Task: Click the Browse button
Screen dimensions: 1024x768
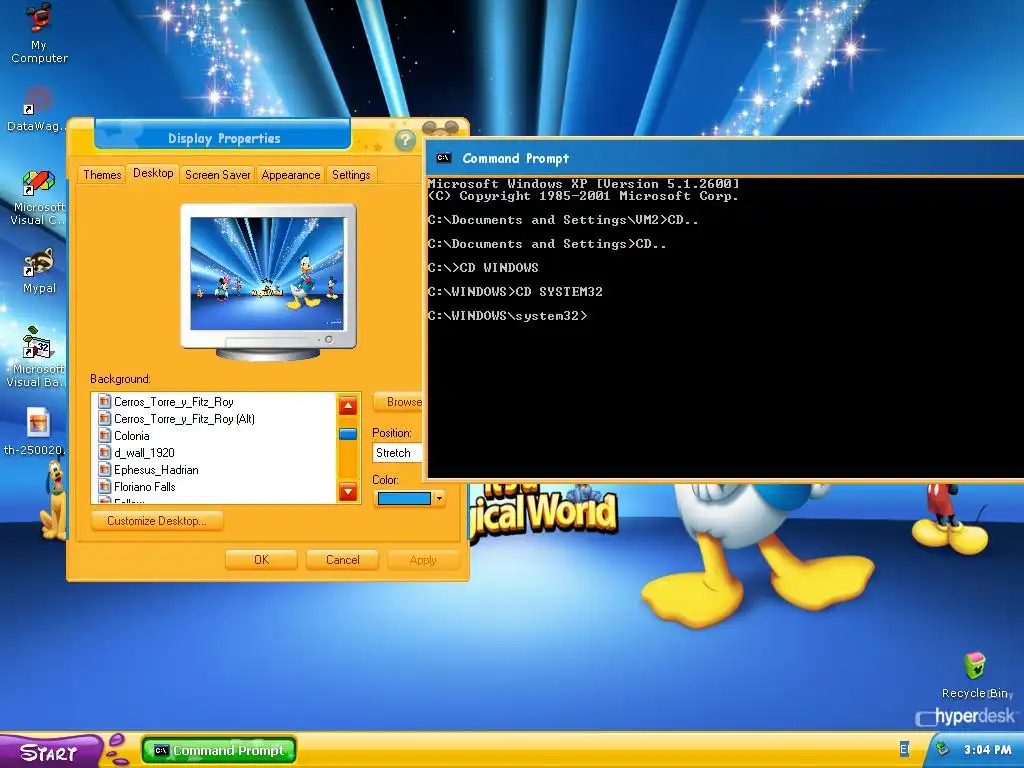Action: [x=399, y=402]
